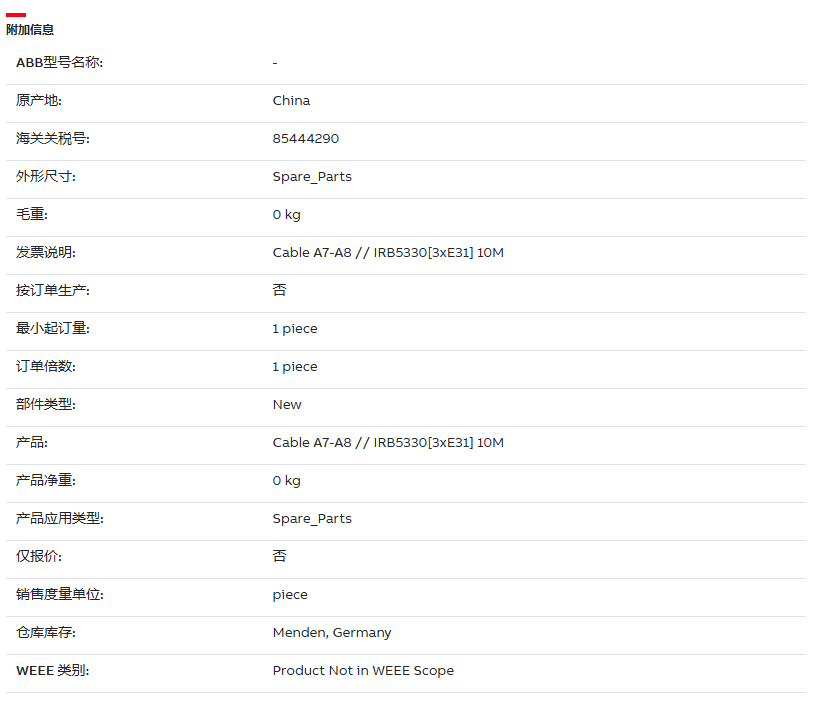Click the 产品 label
Screen dimensions: 817x701
point(32,442)
